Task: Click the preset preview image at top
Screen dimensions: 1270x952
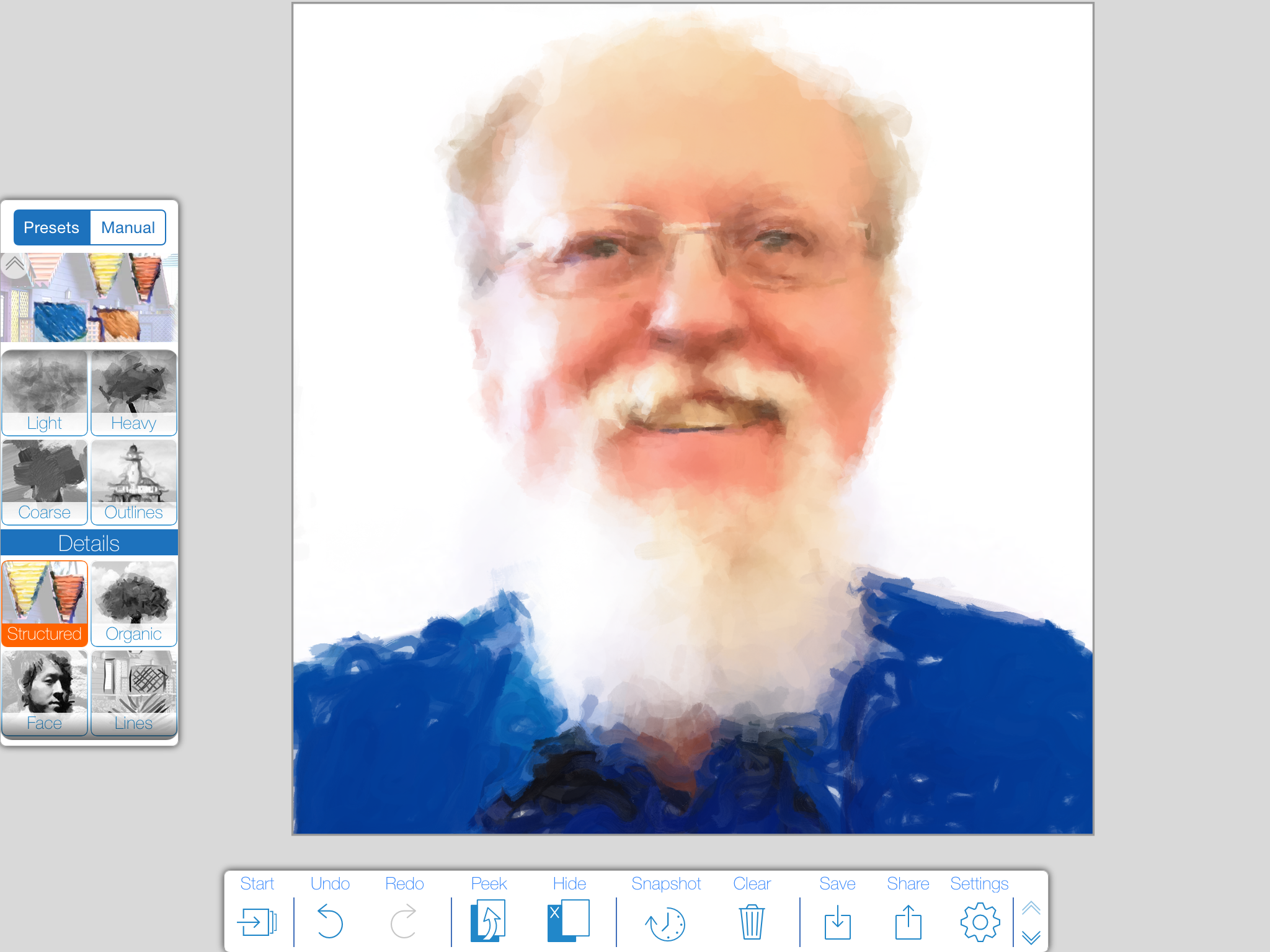Action: coord(89,297)
